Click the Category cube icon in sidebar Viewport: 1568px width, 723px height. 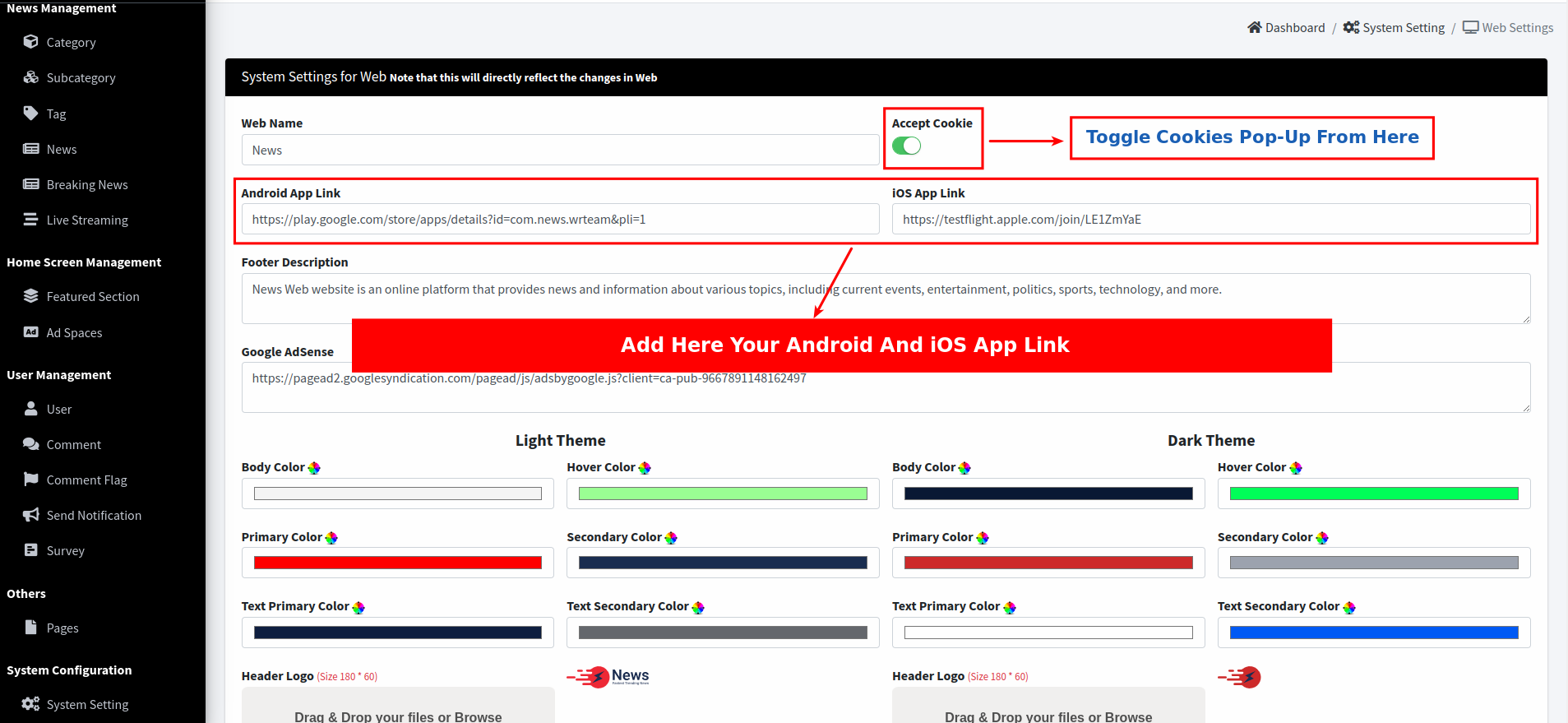coord(31,42)
